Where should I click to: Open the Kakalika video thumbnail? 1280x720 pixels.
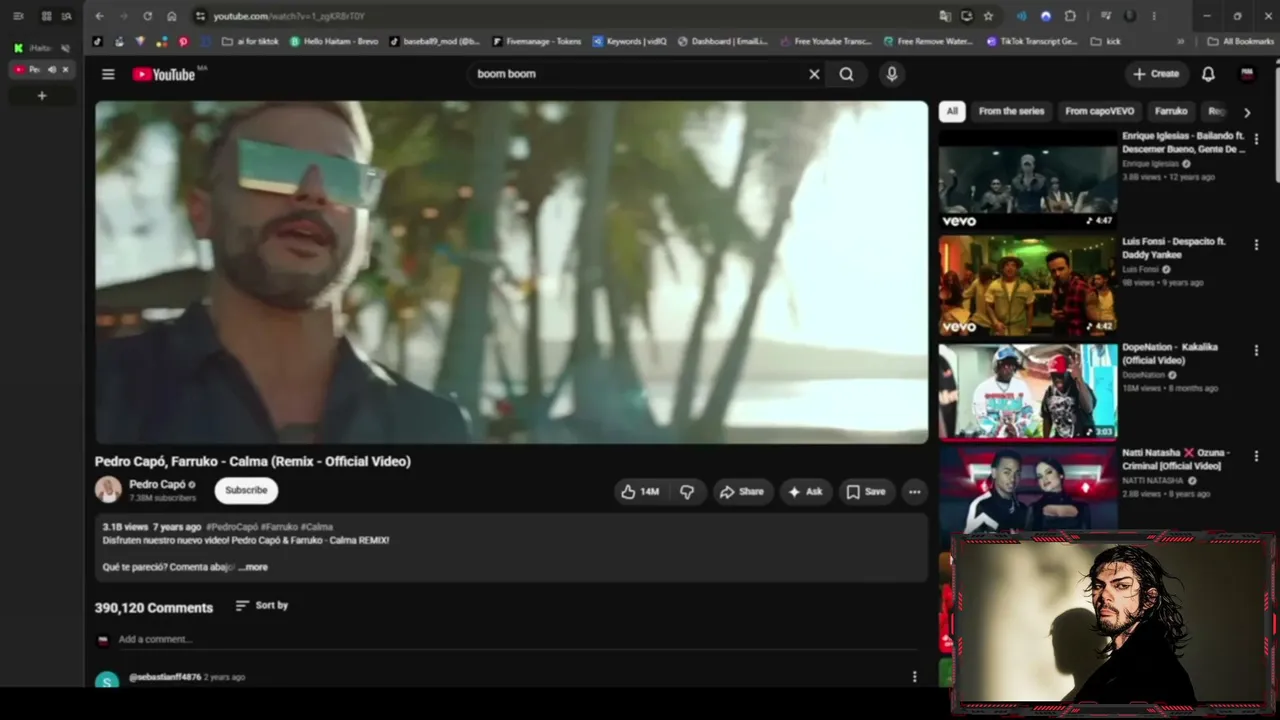click(1027, 392)
